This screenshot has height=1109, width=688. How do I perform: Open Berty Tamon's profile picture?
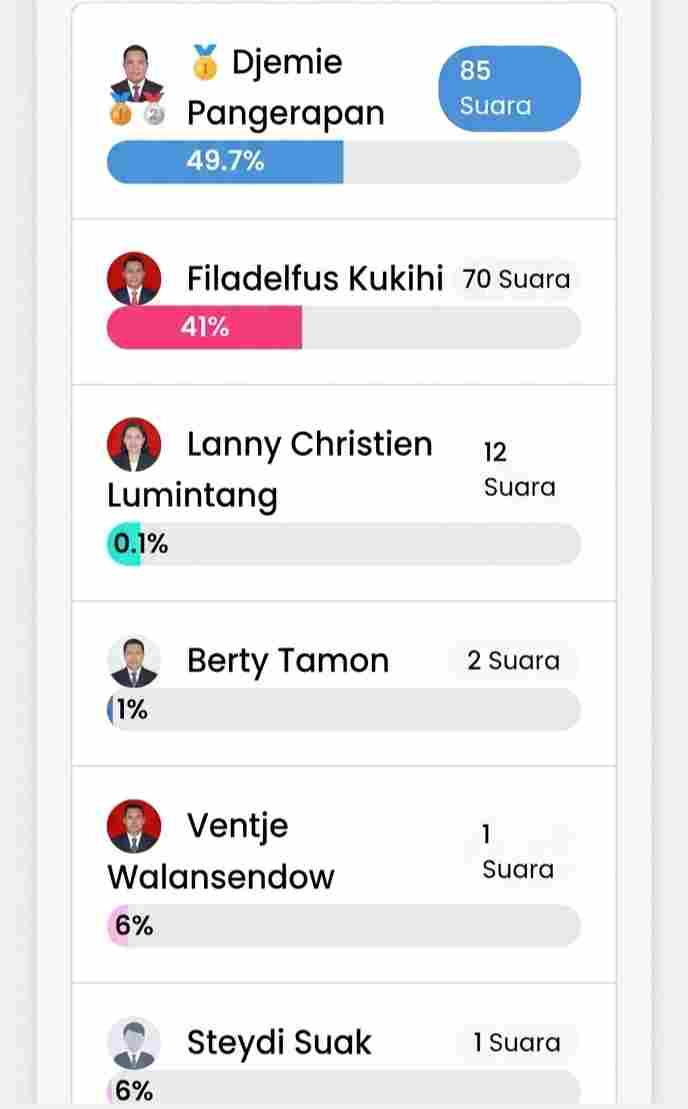click(x=134, y=661)
